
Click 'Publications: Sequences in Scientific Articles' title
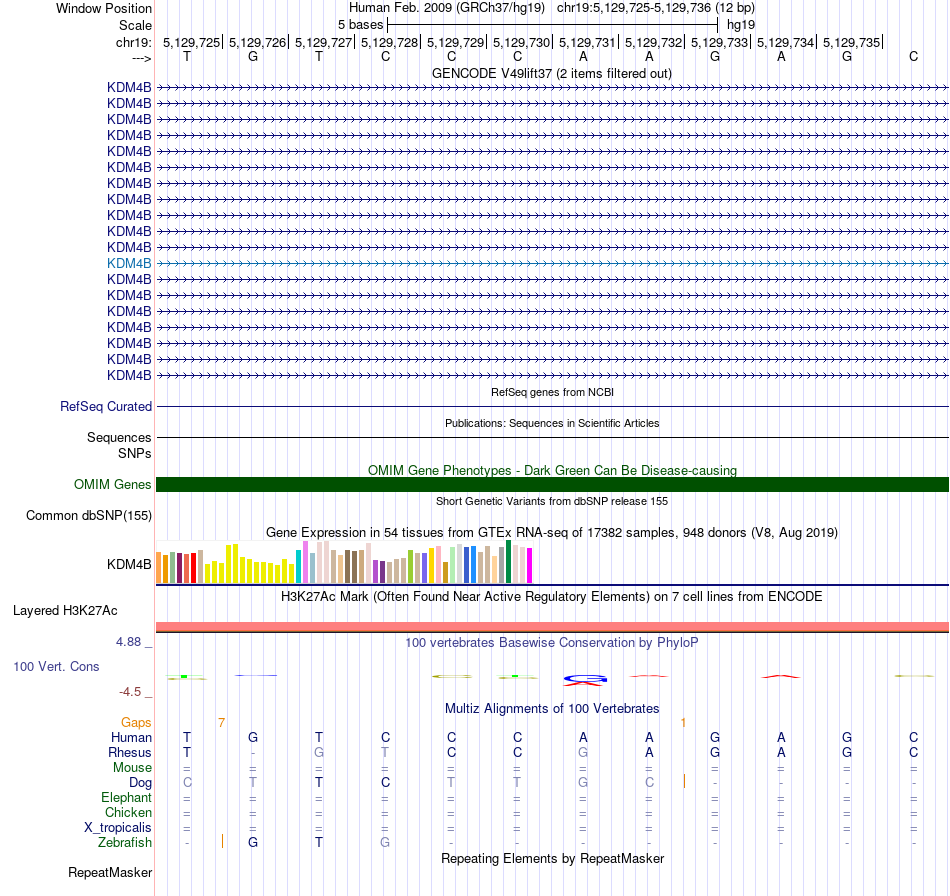tap(552, 423)
